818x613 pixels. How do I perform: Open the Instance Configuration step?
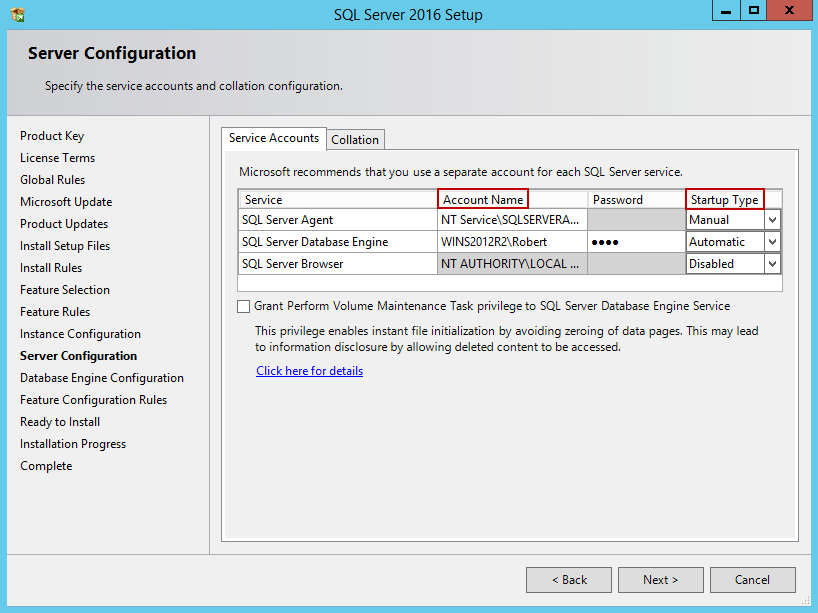(x=80, y=333)
